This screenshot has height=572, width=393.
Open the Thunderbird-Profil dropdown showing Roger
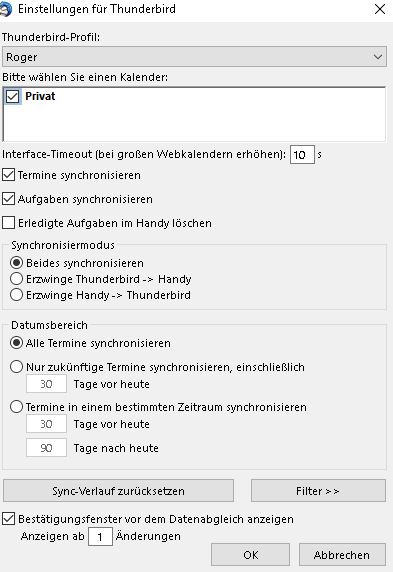click(194, 57)
